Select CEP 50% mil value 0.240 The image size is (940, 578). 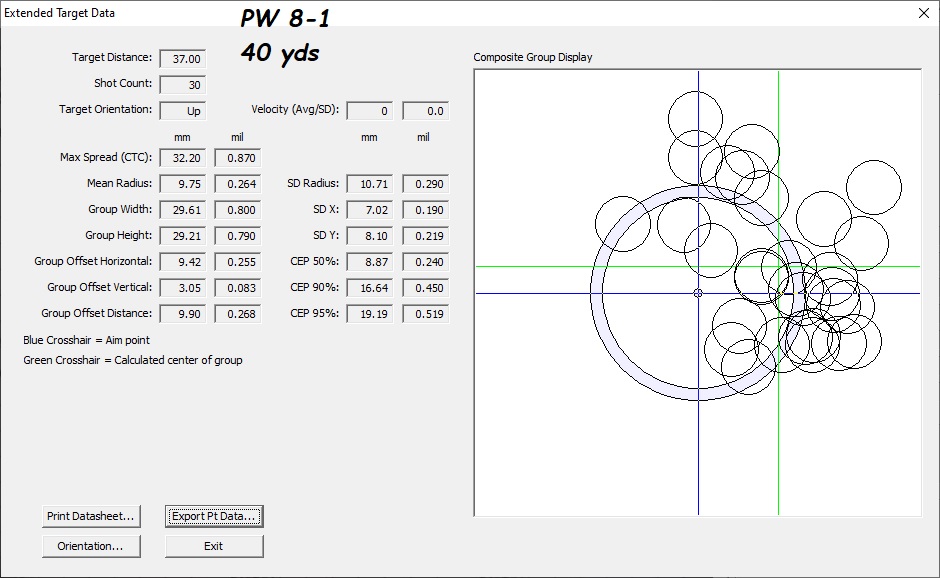tap(426, 262)
